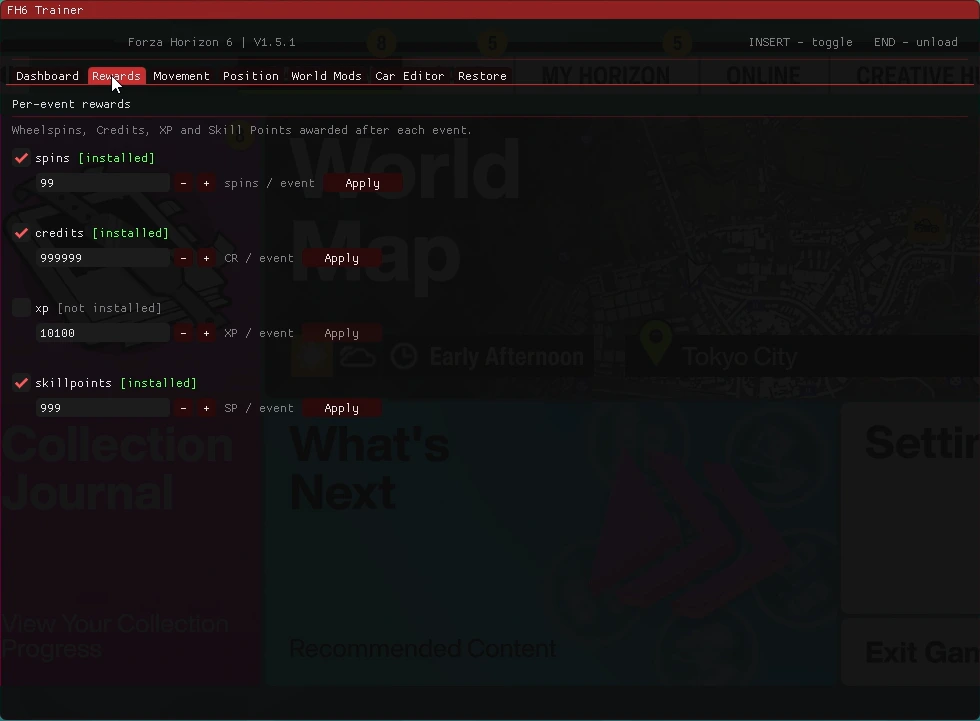Decrease SP per event with minus
The image size is (980, 721).
coord(183,408)
